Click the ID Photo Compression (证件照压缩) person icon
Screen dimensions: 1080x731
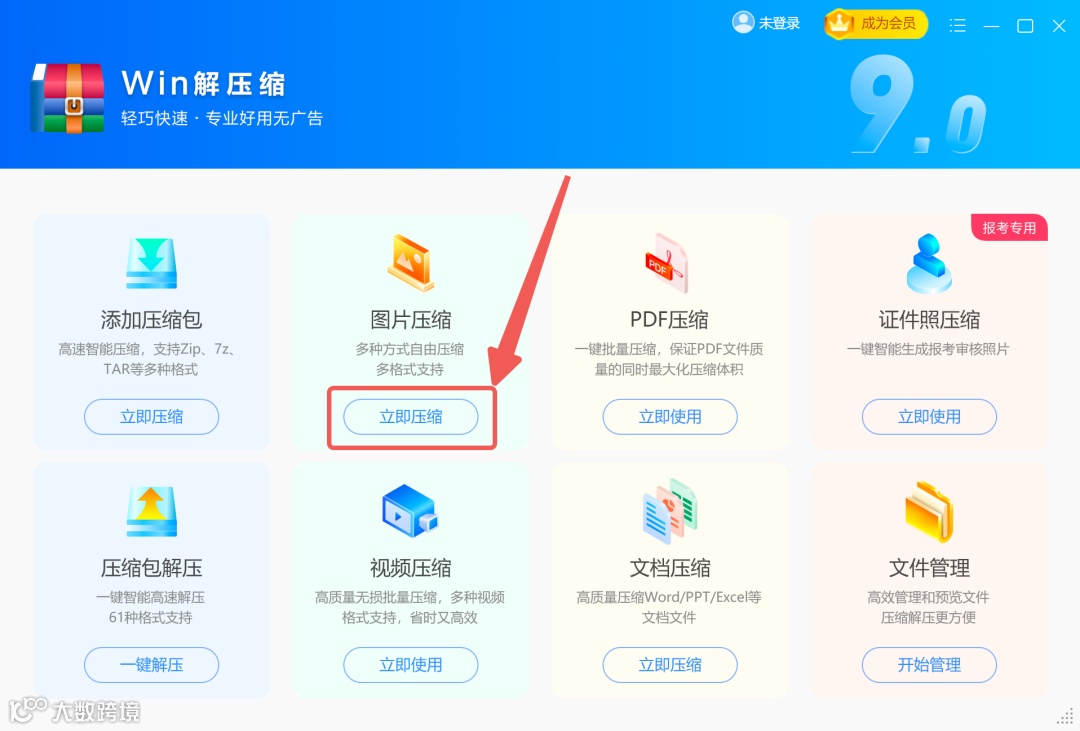tap(929, 262)
